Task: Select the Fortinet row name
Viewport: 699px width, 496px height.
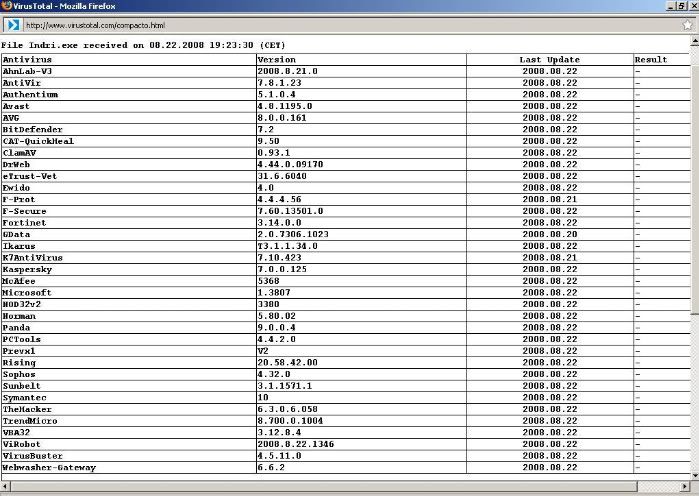Action: coord(25,222)
